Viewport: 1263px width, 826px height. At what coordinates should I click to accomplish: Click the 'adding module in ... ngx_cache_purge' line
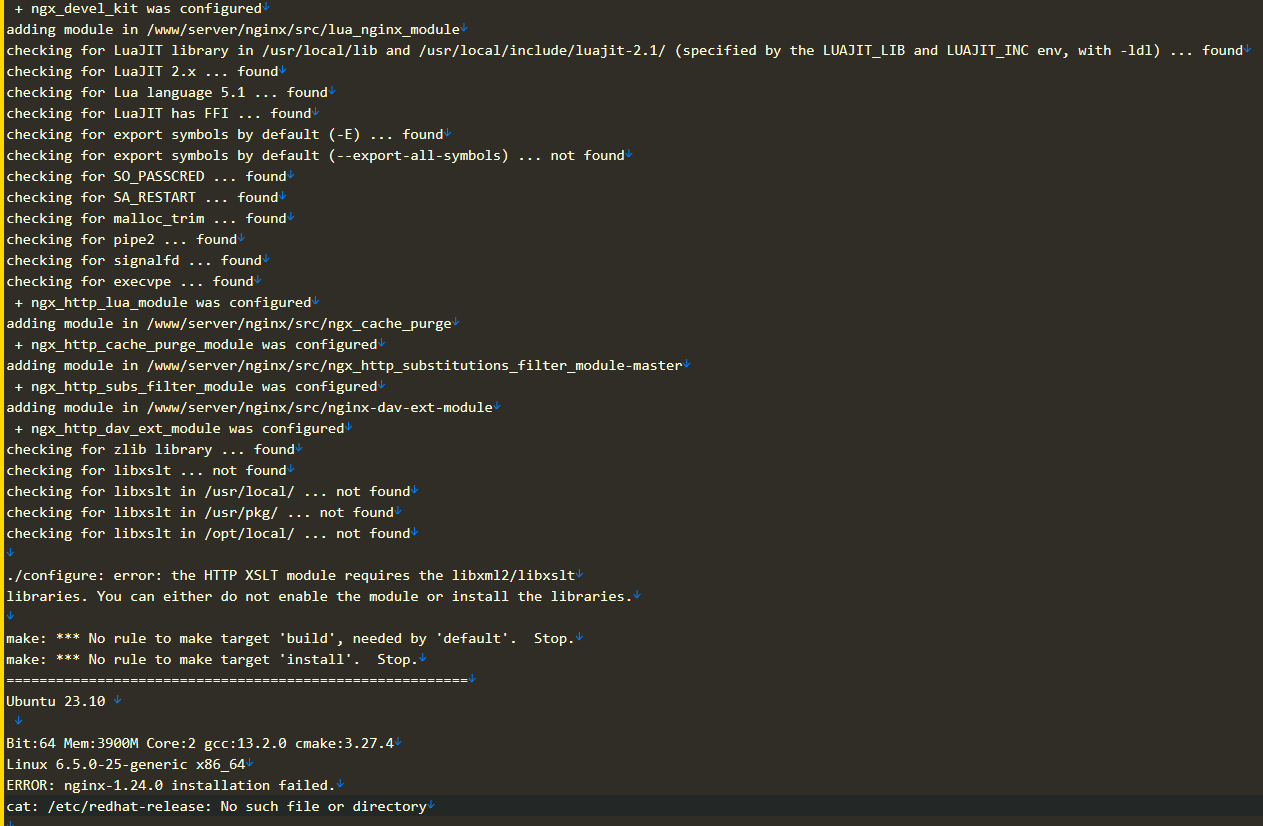(229, 323)
